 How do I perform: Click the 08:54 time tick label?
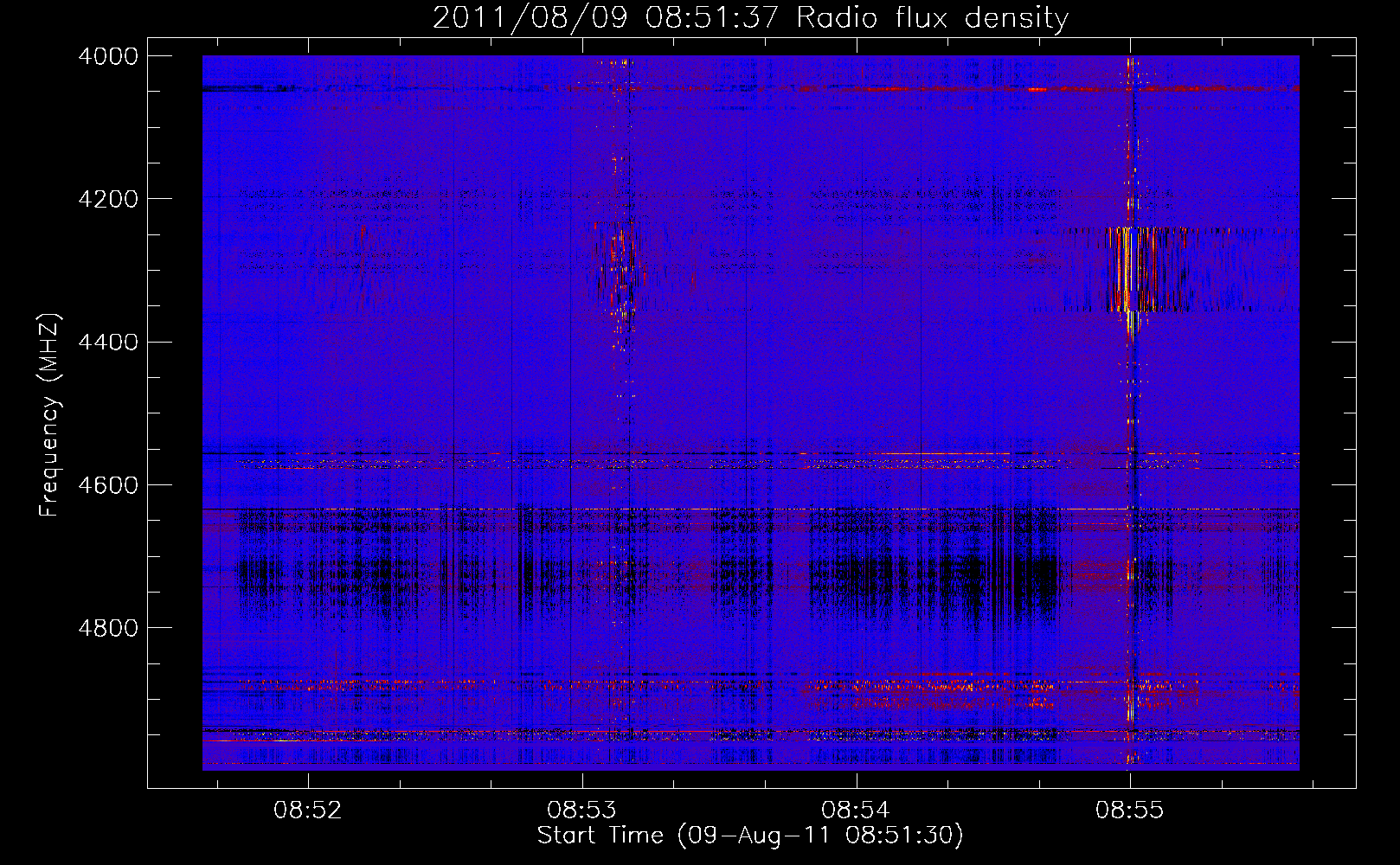click(x=856, y=811)
